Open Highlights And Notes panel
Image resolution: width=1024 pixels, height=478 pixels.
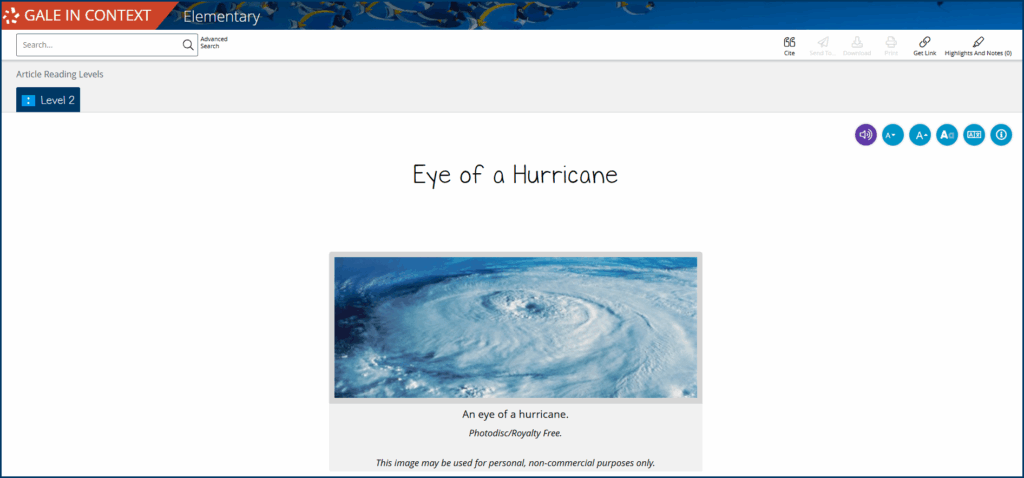tap(978, 43)
